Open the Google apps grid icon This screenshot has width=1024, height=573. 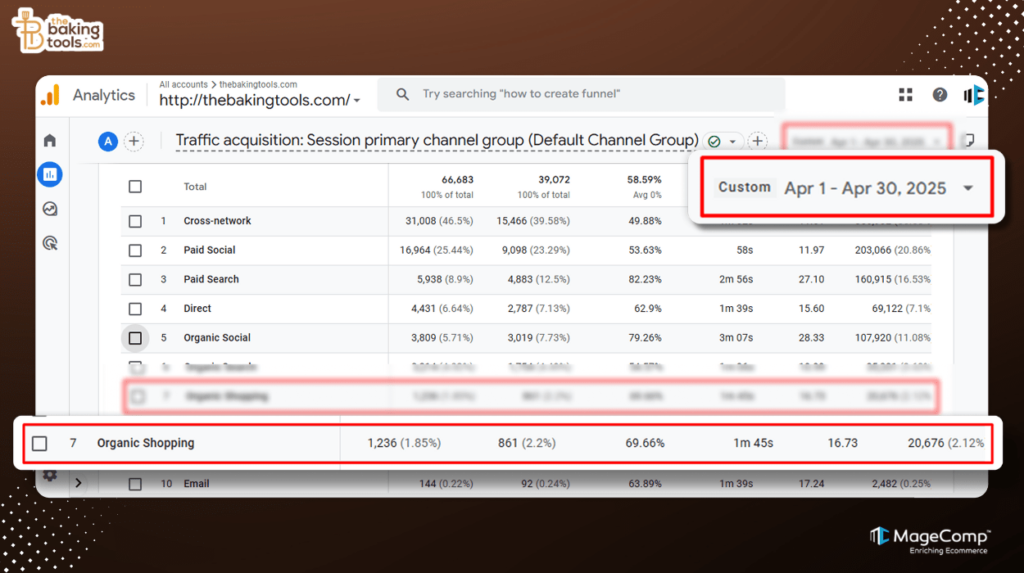pos(906,95)
